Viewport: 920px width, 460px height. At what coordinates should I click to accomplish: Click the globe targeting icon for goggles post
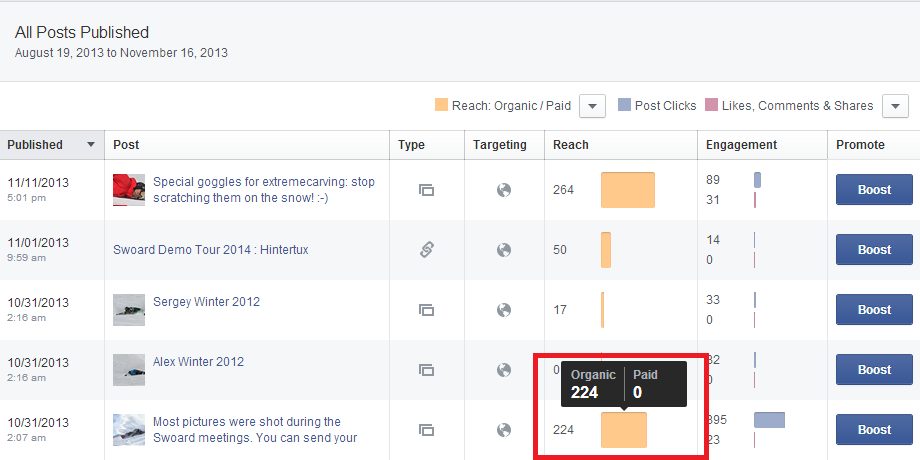(504, 190)
